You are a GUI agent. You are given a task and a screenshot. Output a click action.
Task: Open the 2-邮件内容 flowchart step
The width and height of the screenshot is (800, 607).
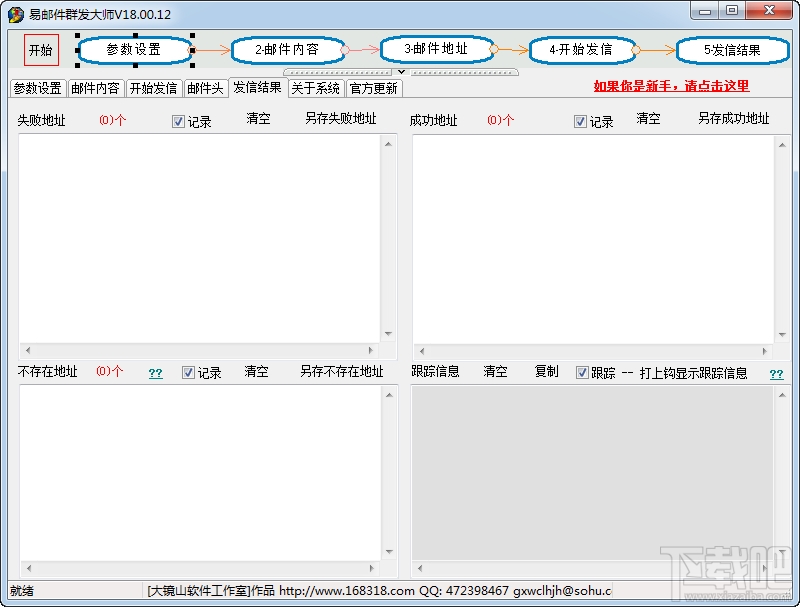pyautogui.click(x=288, y=50)
